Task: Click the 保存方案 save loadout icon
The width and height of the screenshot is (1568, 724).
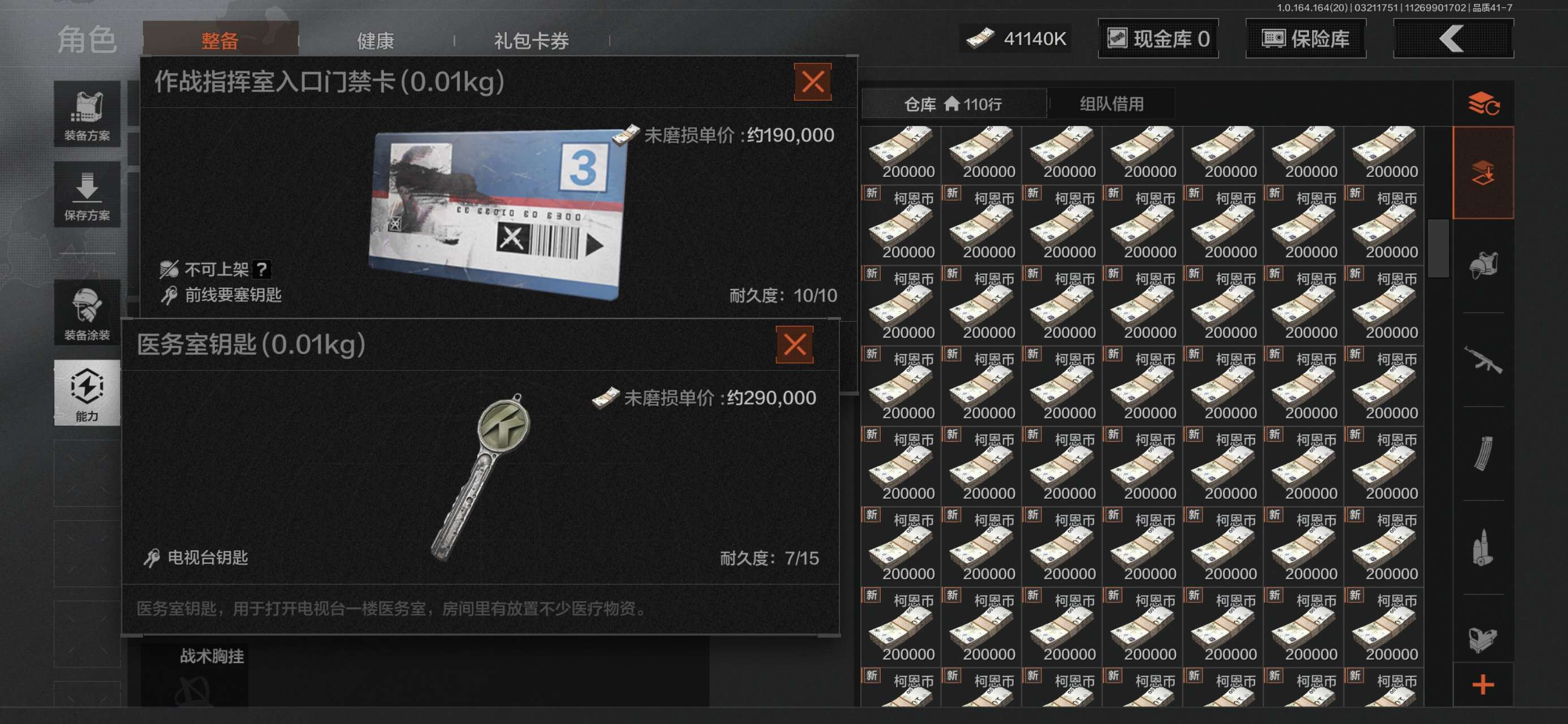Action: 87,194
